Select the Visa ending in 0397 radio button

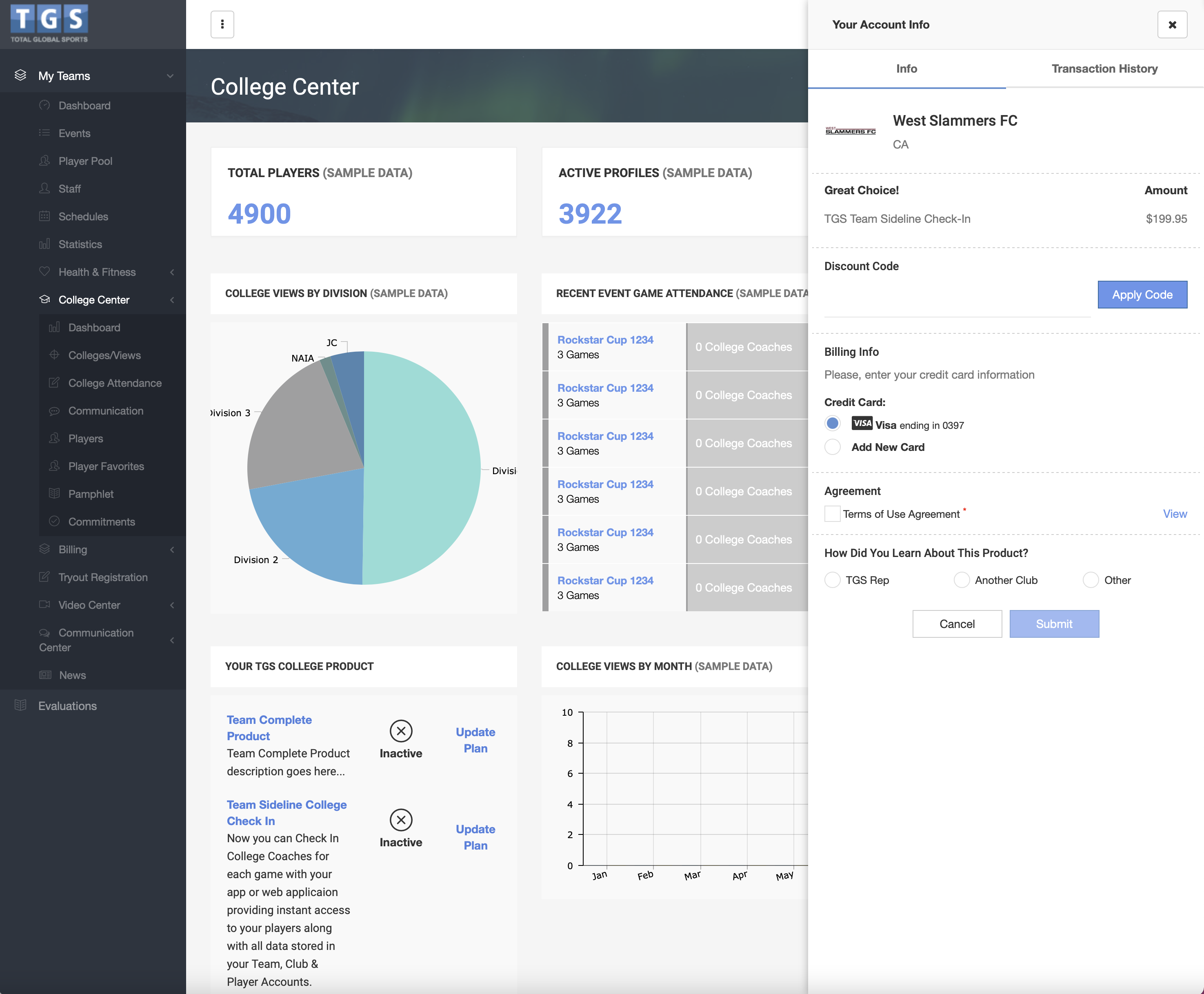coord(833,424)
